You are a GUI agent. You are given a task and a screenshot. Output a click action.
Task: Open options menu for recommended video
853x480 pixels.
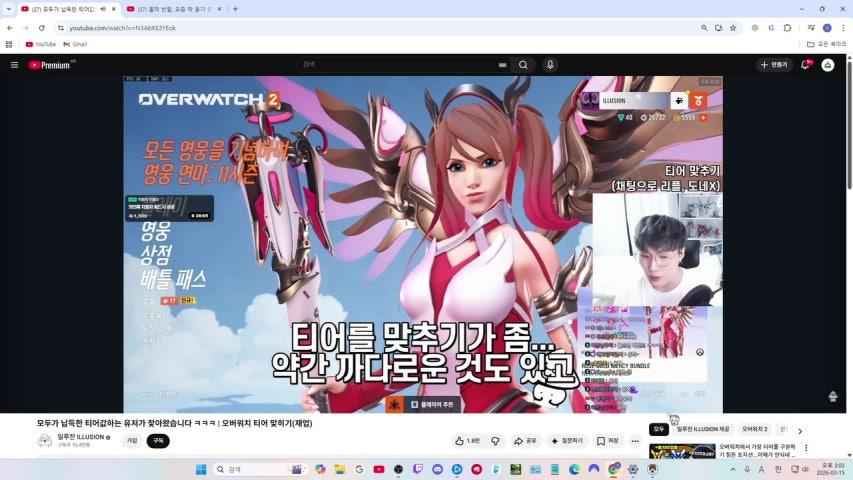[x=806, y=448]
